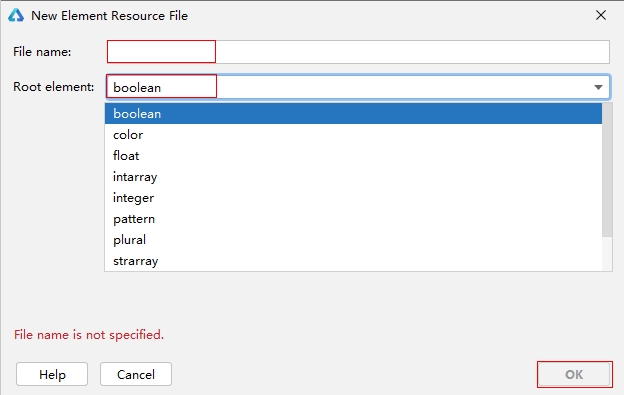Pick float as root element

click(x=353, y=156)
